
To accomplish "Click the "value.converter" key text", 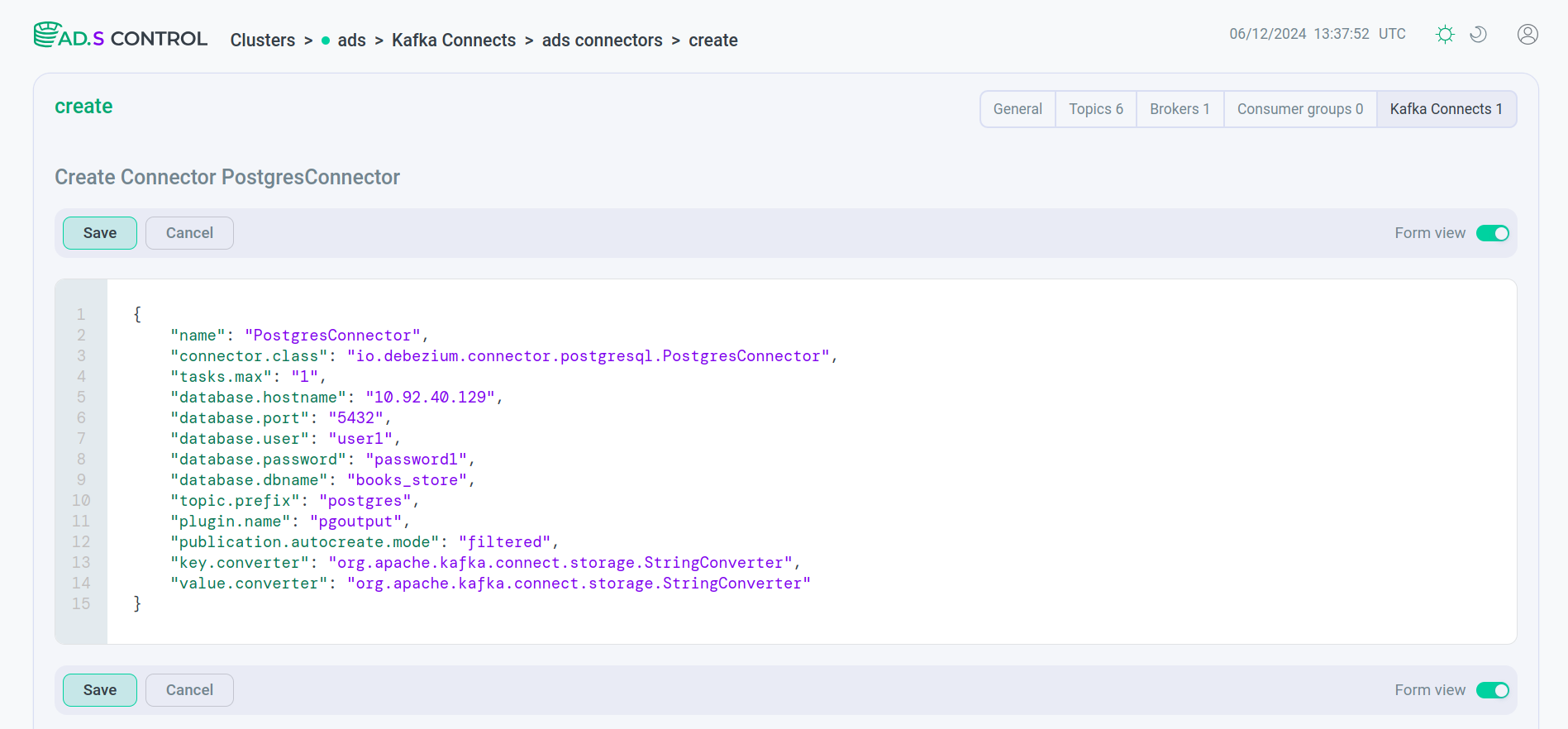I will coord(249,584).
